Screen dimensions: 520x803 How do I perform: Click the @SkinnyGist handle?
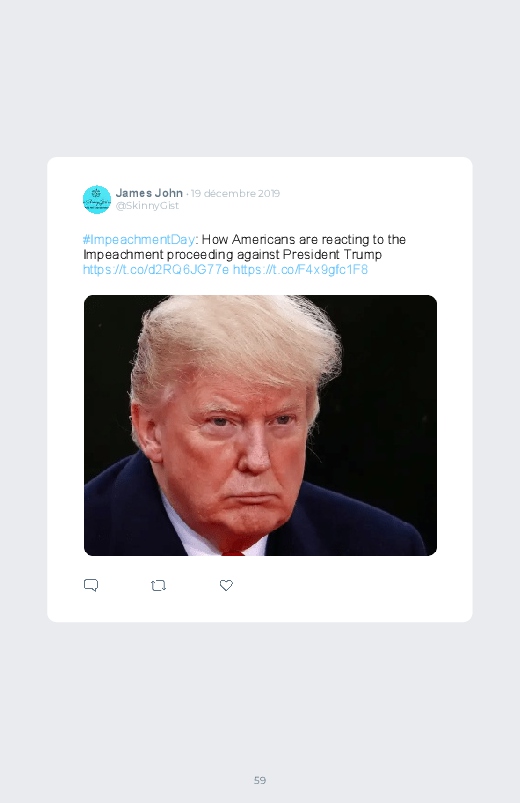point(147,205)
